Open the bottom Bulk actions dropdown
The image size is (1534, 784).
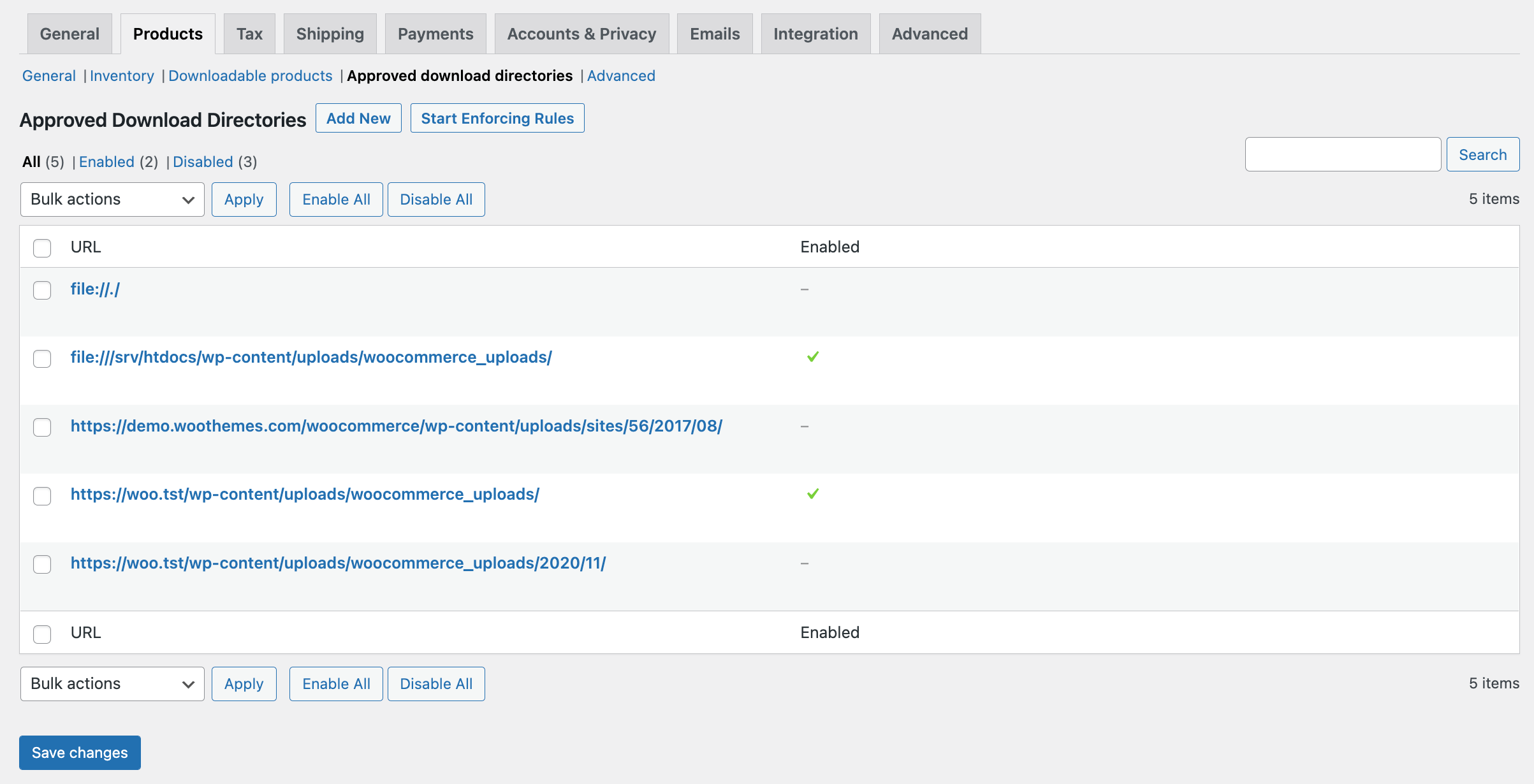point(112,683)
